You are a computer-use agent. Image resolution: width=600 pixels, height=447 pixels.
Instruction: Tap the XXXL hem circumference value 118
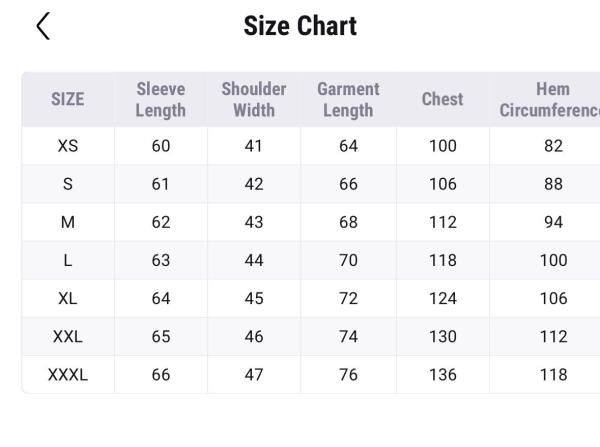[x=553, y=375]
